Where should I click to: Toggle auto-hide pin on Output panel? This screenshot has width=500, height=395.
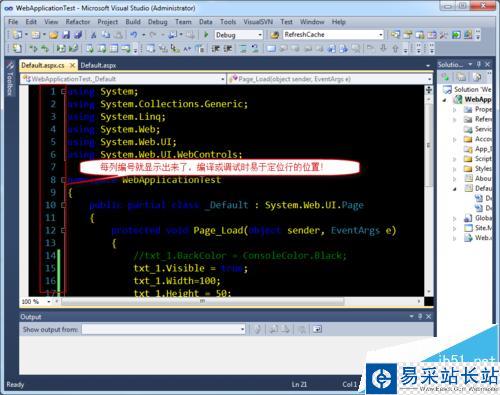(420, 316)
